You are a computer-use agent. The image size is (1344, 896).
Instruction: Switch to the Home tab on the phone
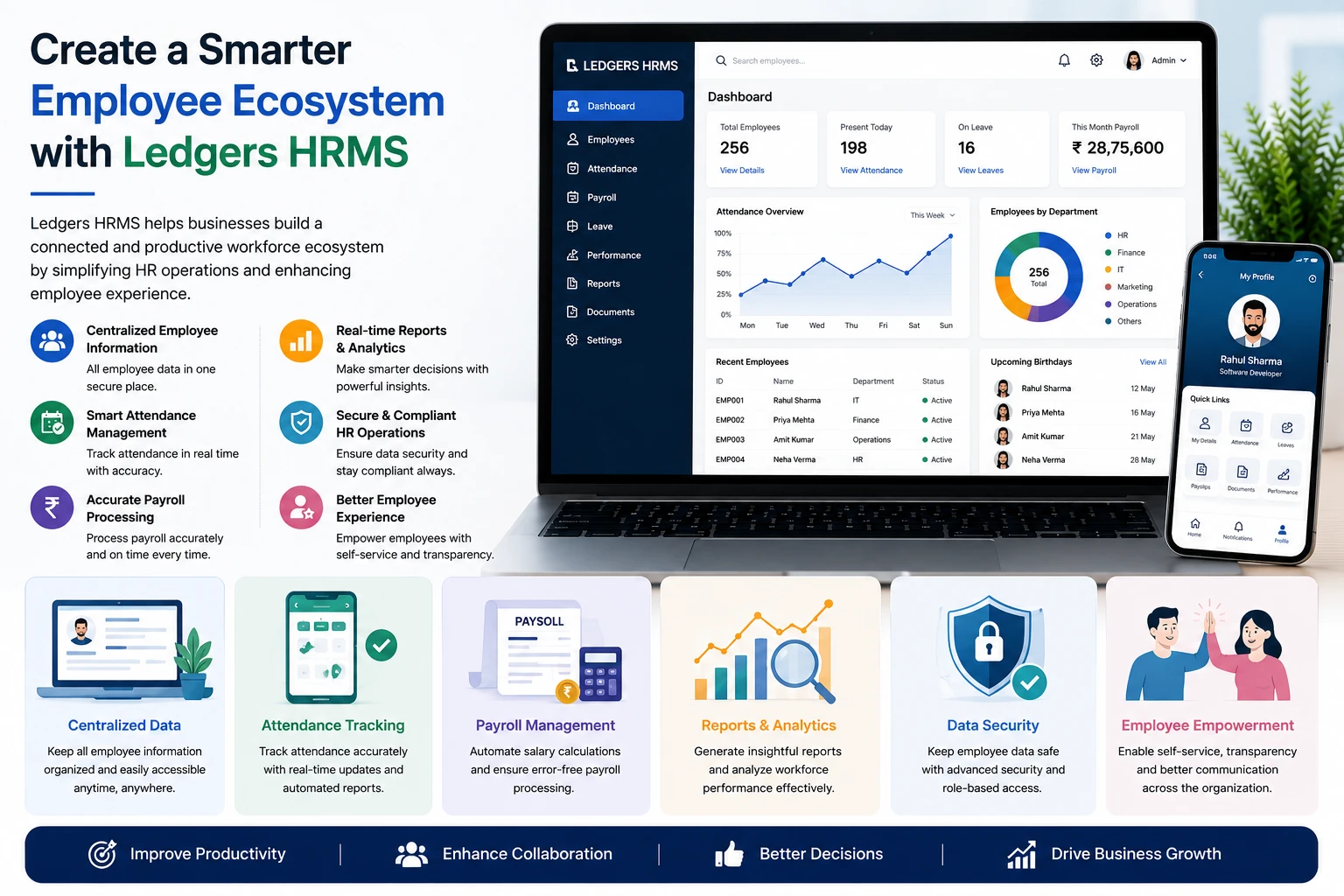pyautogui.click(x=1194, y=527)
